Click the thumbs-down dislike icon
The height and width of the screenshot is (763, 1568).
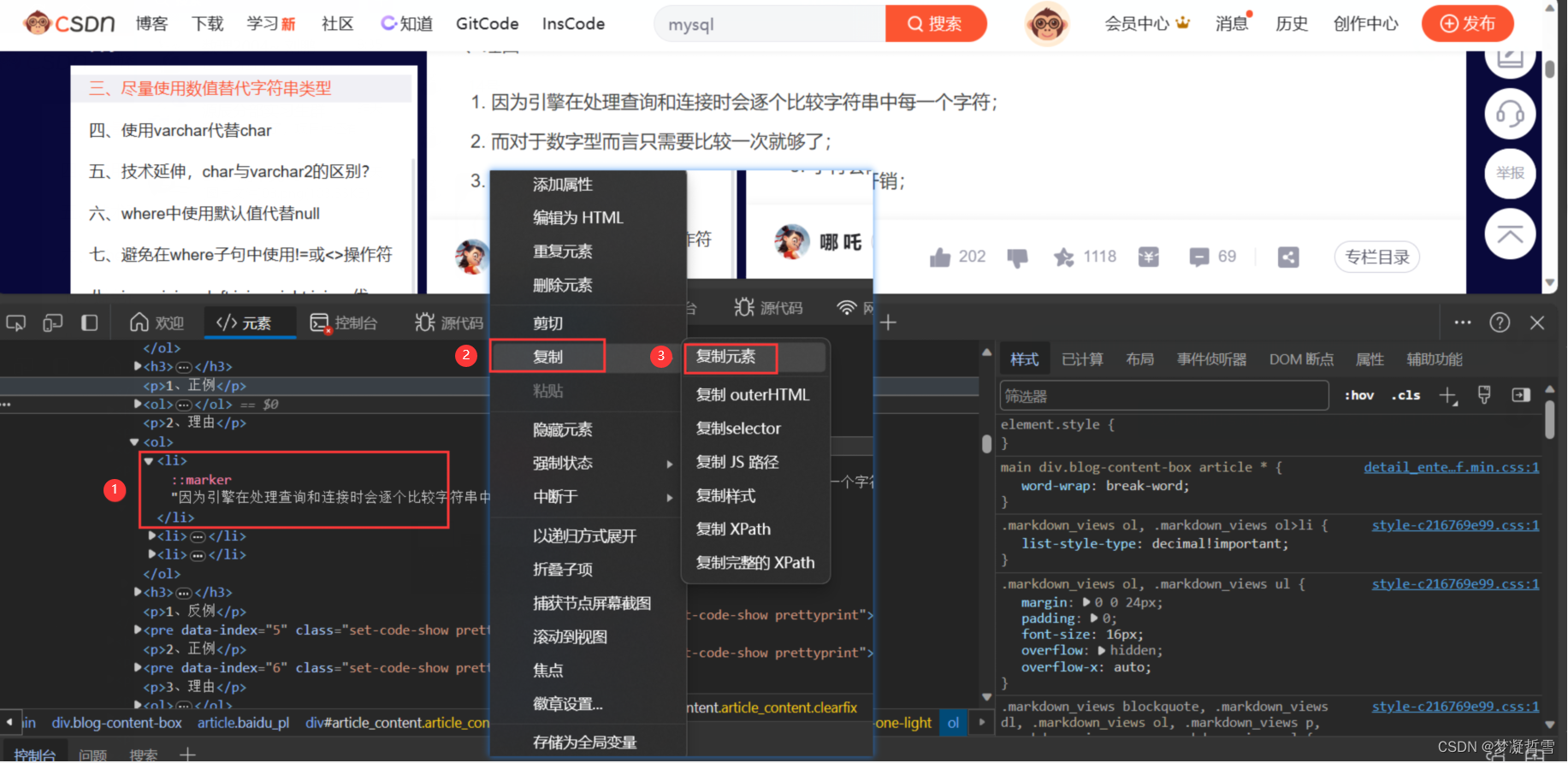point(1017,257)
